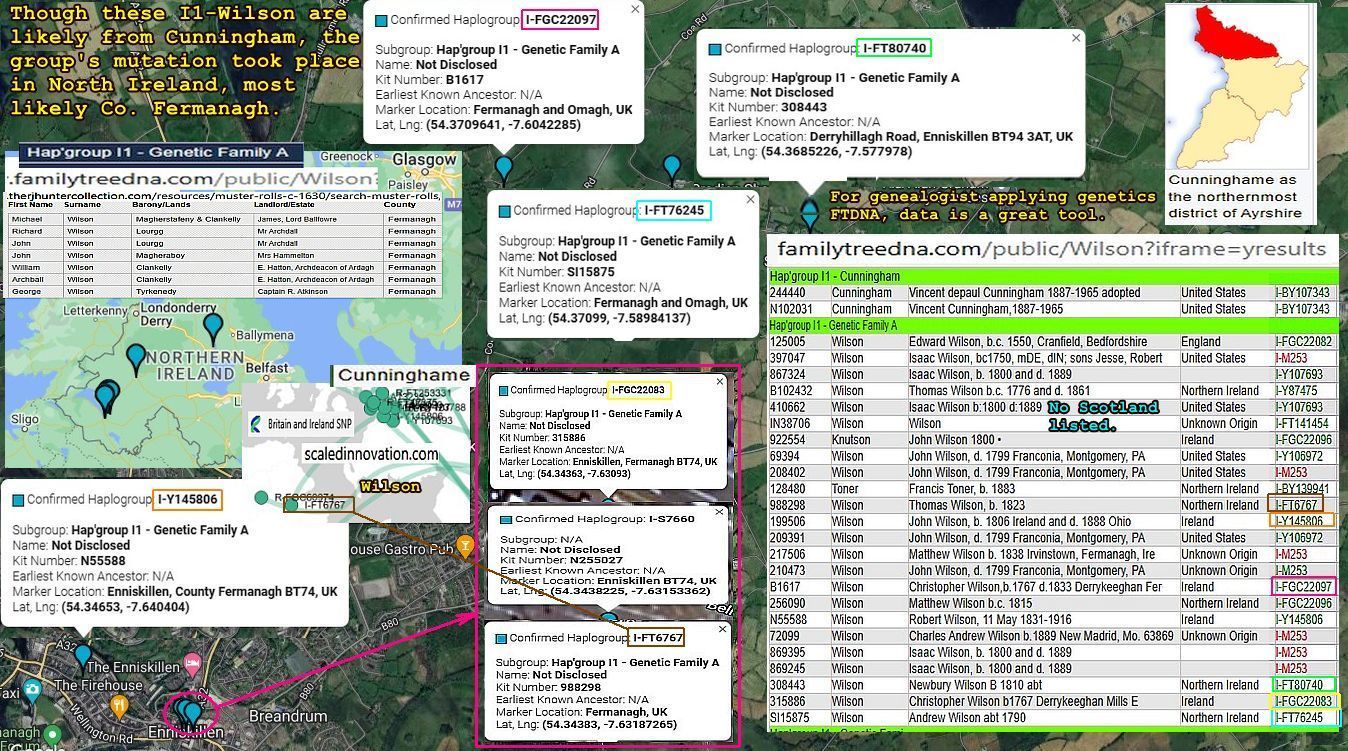The width and height of the screenshot is (1348, 751).
Task: Click the scaledinnovation.com text
Action: click(x=371, y=454)
